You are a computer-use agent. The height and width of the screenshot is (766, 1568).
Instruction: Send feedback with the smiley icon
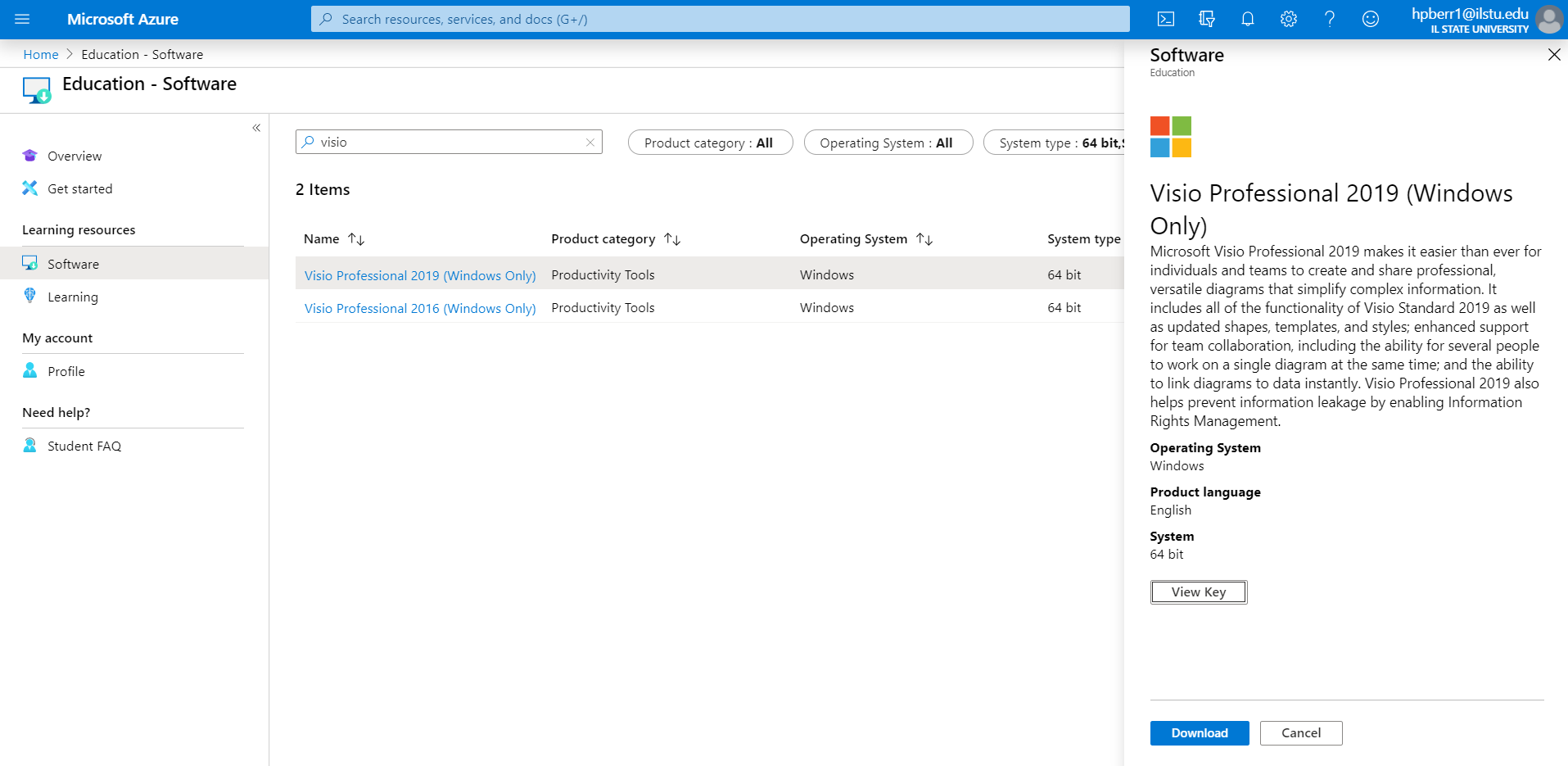click(1371, 19)
